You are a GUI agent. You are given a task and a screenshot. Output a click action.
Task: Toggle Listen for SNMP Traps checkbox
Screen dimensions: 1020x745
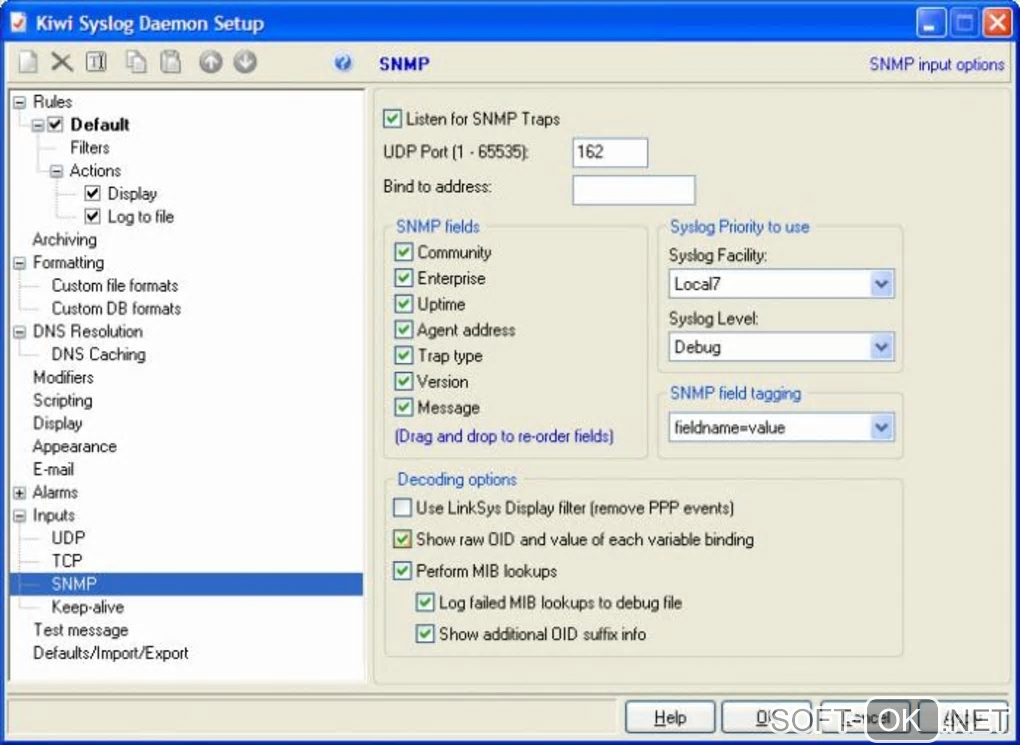392,118
